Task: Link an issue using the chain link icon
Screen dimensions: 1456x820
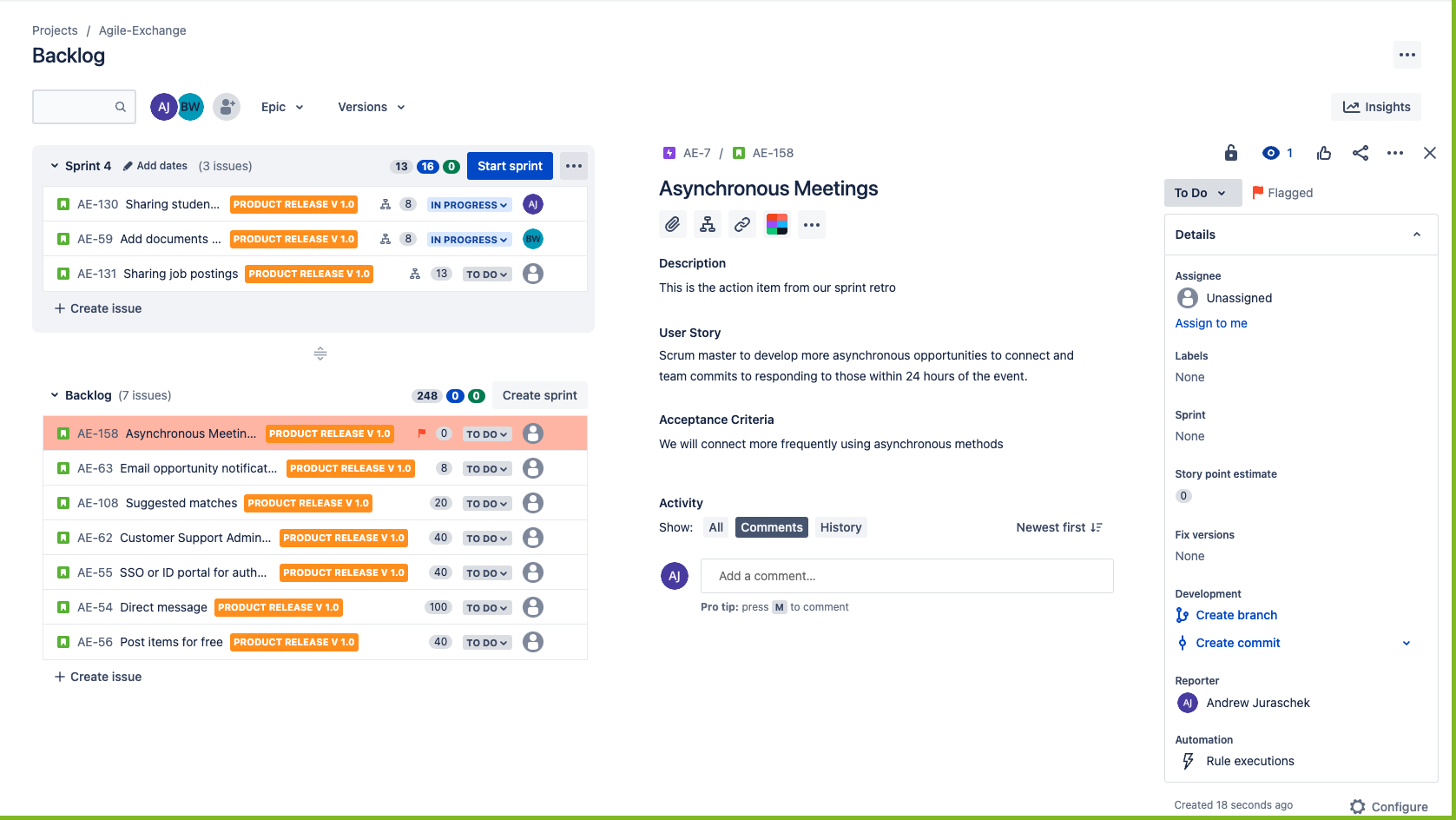Action: [x=741, y=224]
